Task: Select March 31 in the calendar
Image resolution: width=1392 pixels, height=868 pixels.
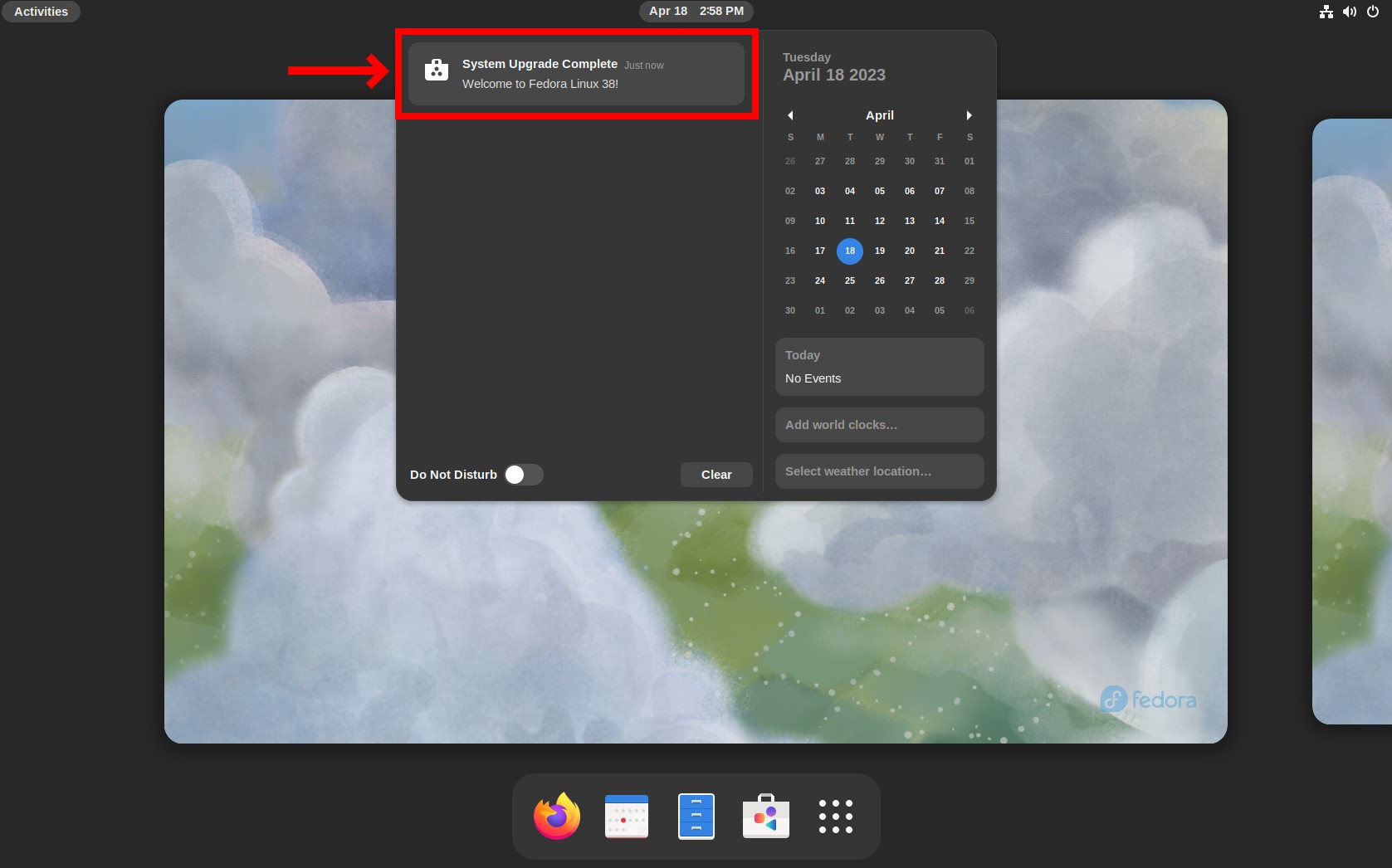Action: (x=940, y=161)
